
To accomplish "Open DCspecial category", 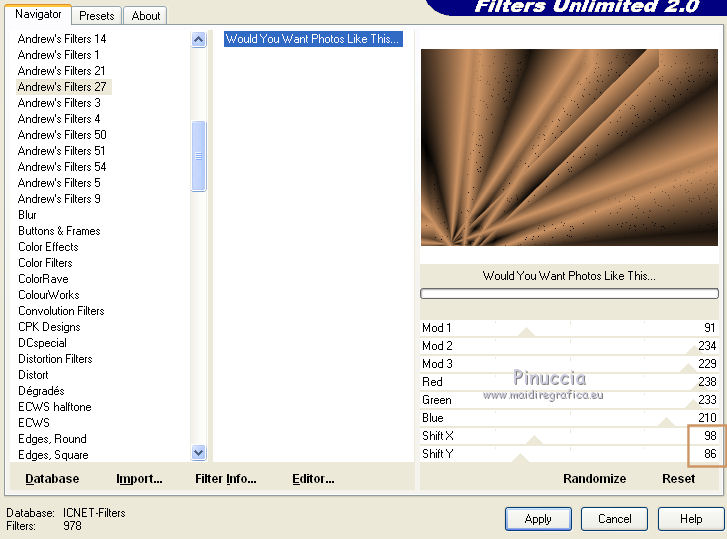I will tap(42, 343).
